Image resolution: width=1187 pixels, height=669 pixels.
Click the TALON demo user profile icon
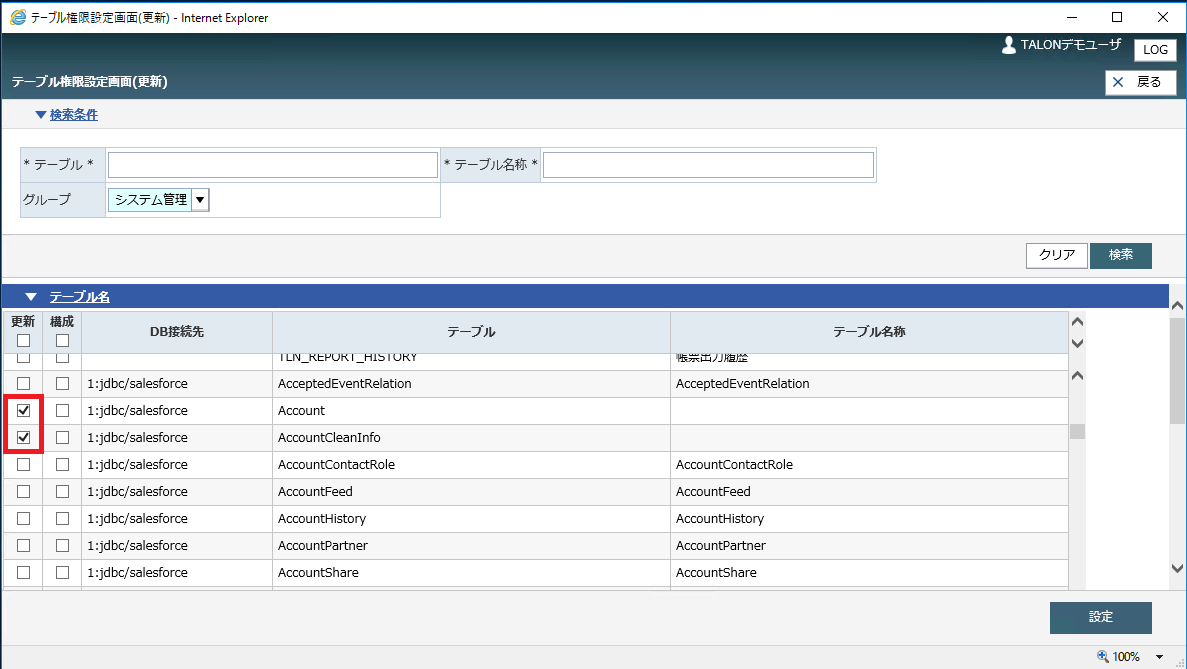pyautogui.click(x=1009, y=46)
